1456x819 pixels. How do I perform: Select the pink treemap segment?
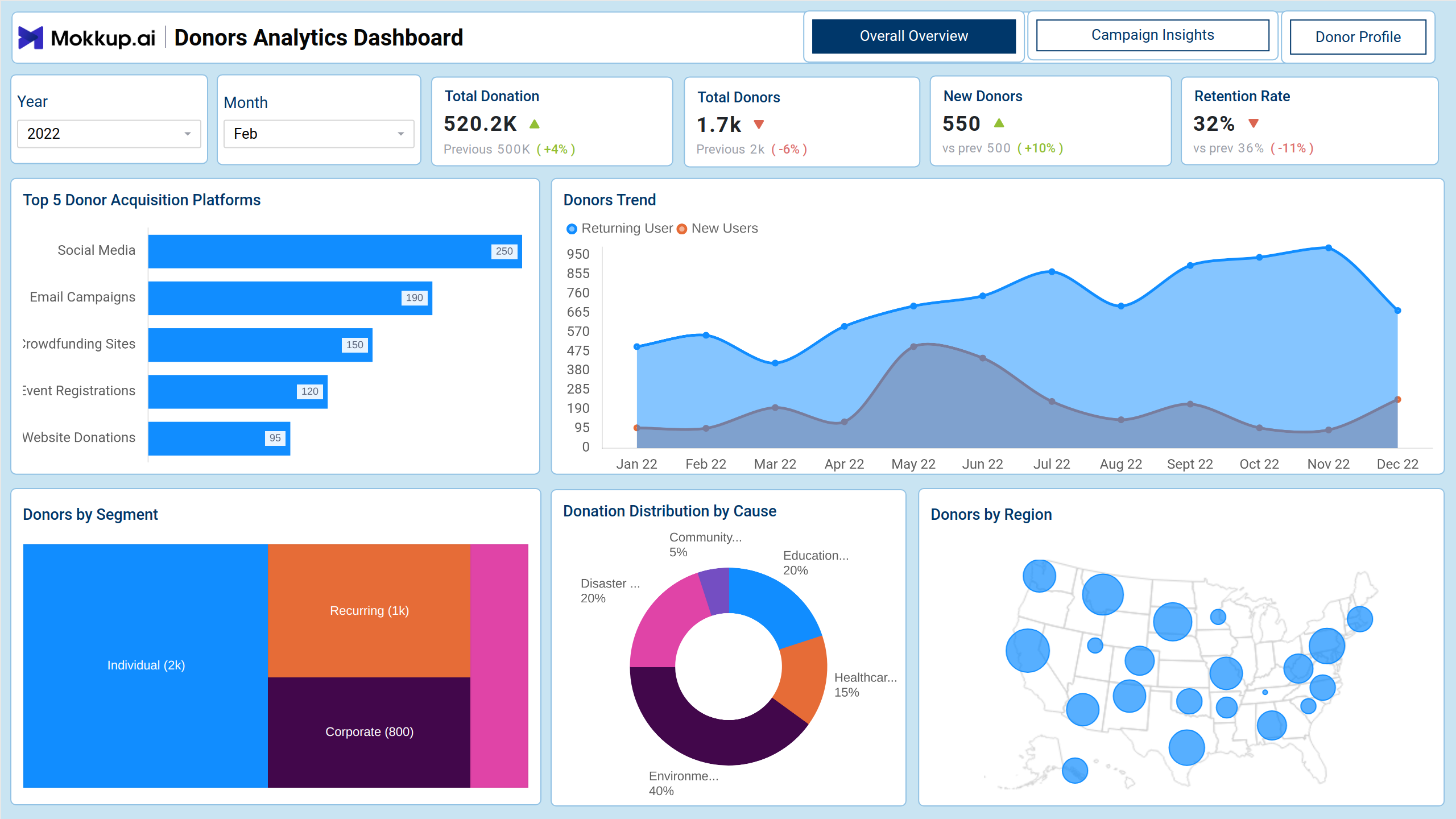pos(499,665)
